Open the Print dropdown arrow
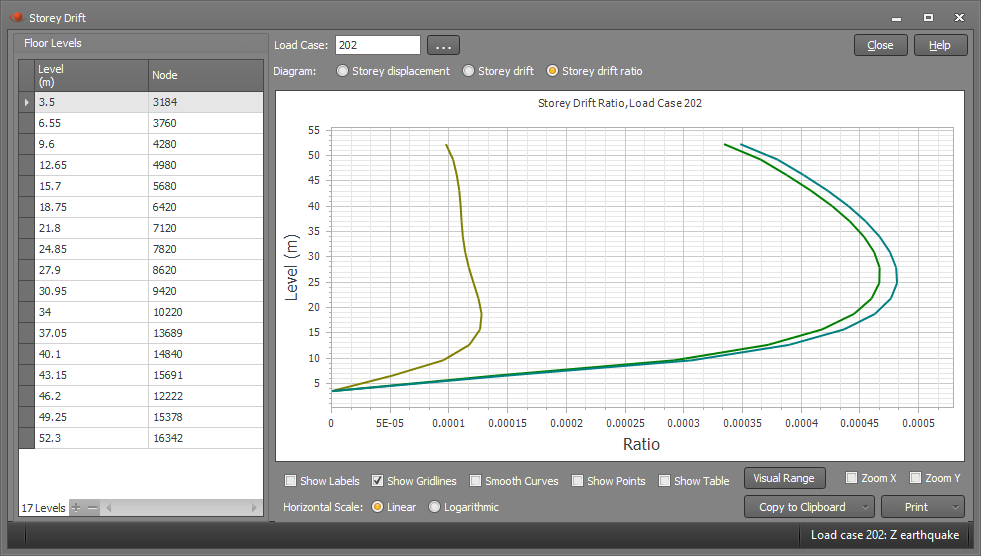981x556 pixels. click(x=955, y=507)
